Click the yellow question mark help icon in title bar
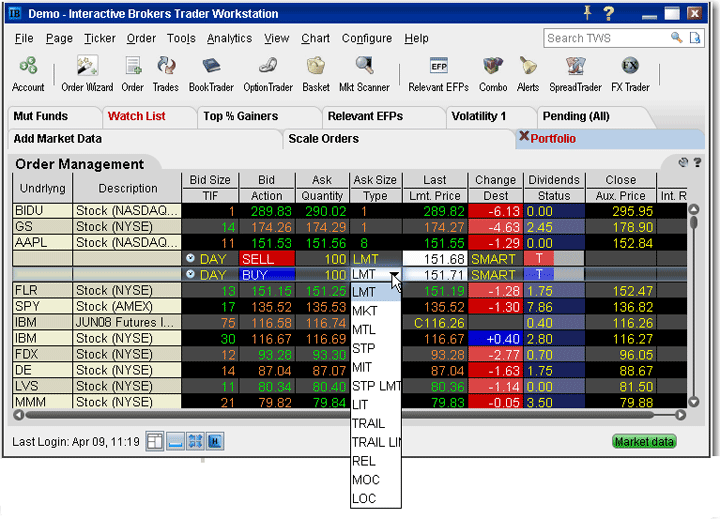 [x=608, y=13]
